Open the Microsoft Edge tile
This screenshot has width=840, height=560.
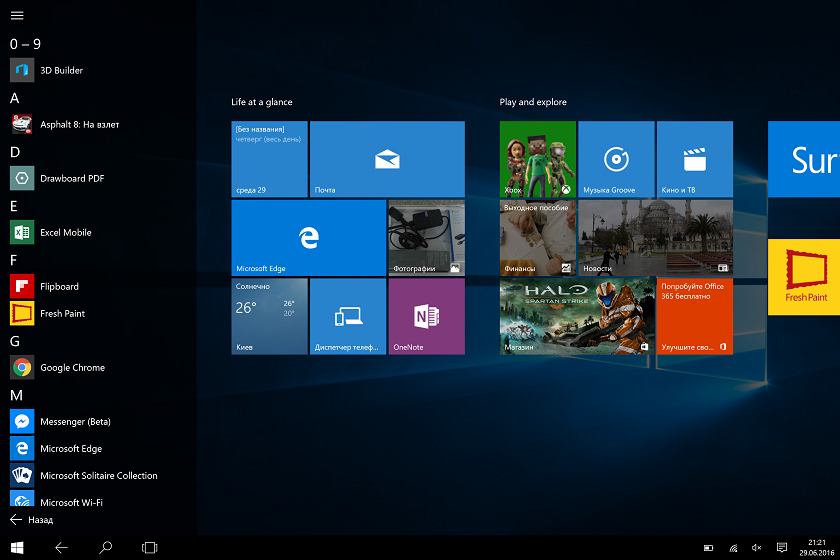(309, 238)
